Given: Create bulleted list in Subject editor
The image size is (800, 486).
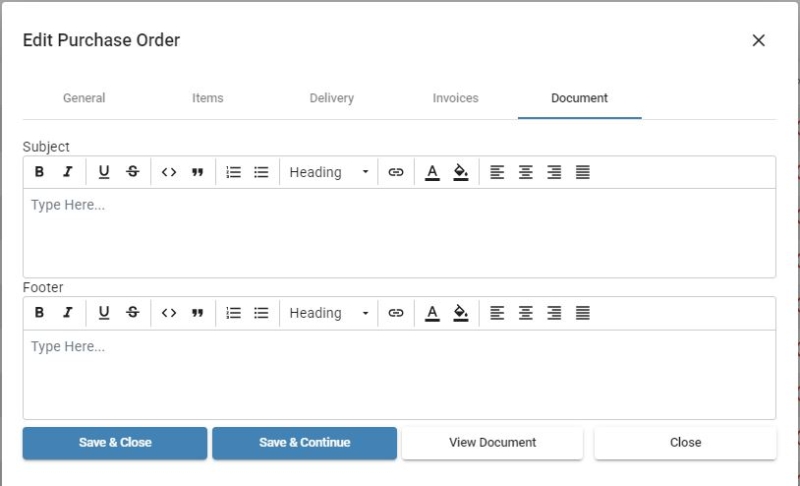Looking at the screenshot, I should [x=261, y=172].
